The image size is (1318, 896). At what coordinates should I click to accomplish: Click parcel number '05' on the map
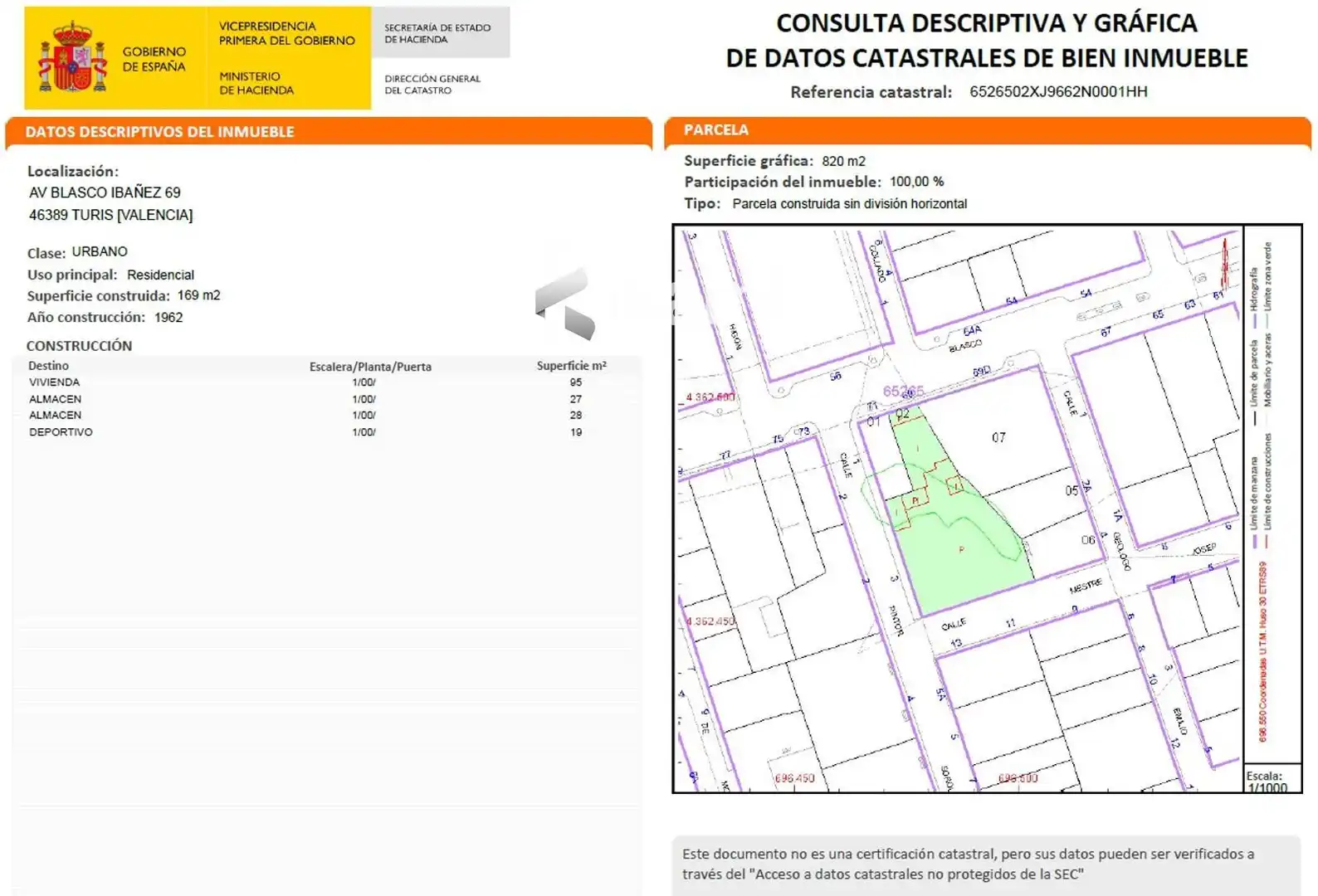tap(1071, 490)
